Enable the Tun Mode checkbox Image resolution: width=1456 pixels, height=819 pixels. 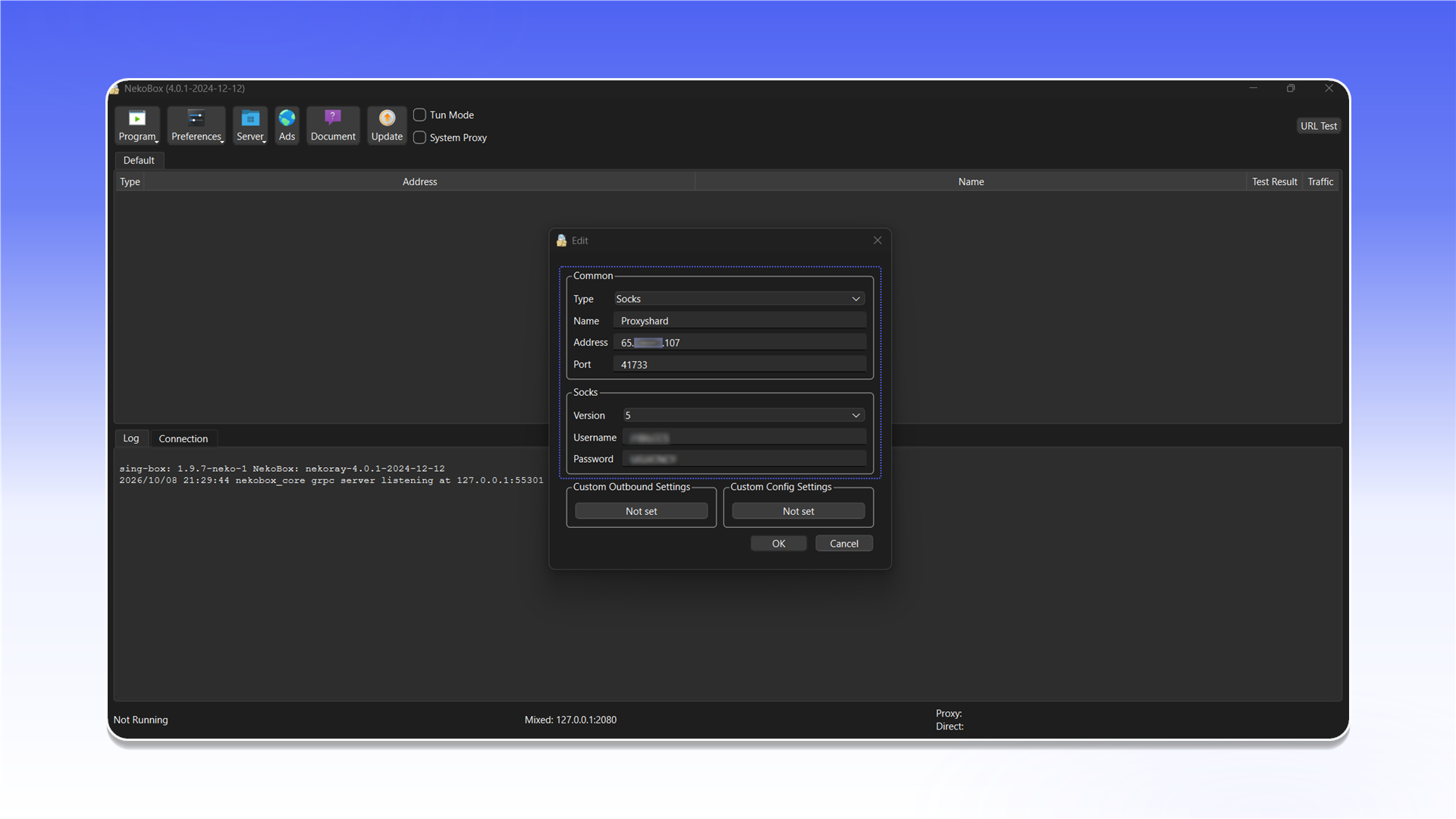(x=419, y=115)
